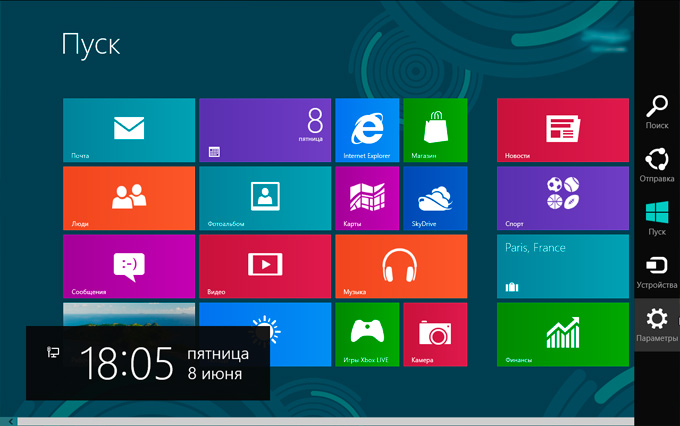Open the Почта mail tile
The height and width of the screenshot is (426, 680).
pyautogui.click(x=128, y=130)
